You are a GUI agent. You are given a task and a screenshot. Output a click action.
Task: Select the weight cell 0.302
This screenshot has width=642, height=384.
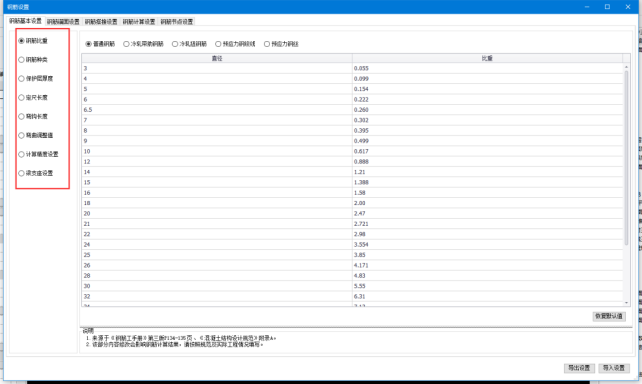(x=487, y=120)
